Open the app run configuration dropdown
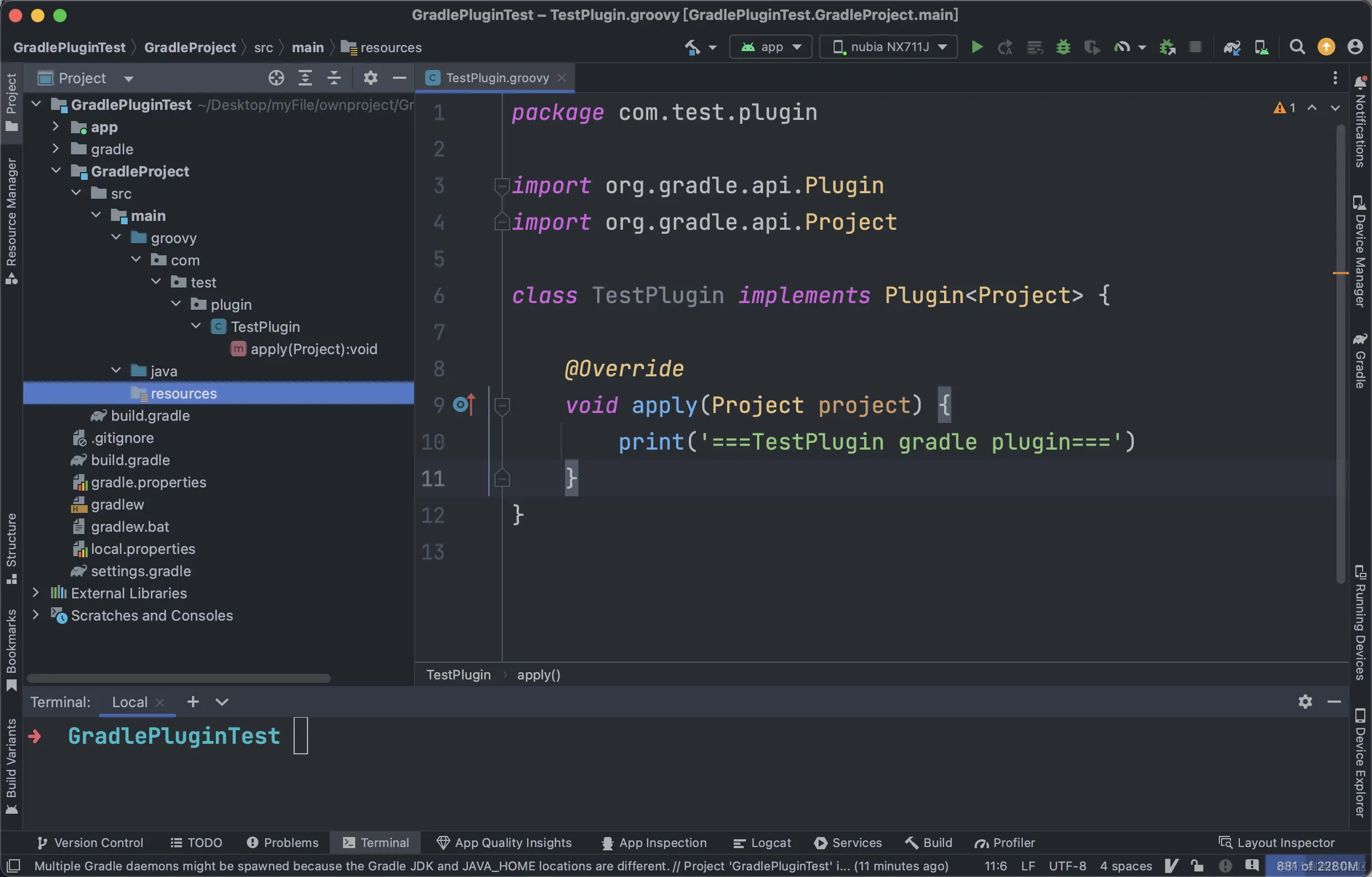The height and width of the screenshot is (877, 1372). pos(771,47)
